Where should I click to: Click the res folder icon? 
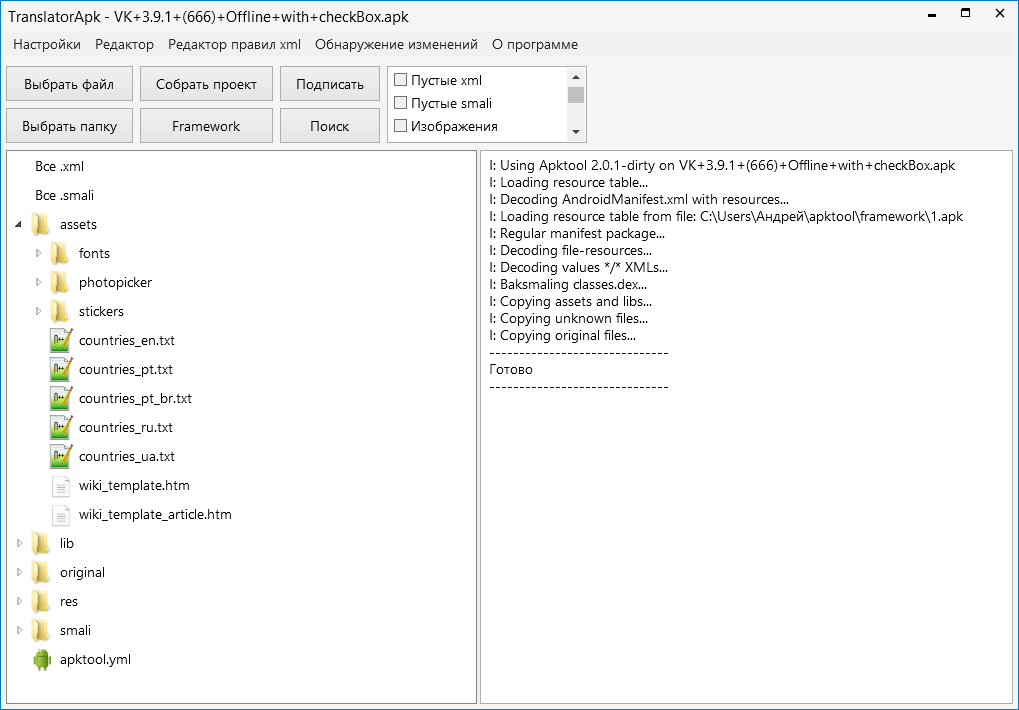click(41, 602)
